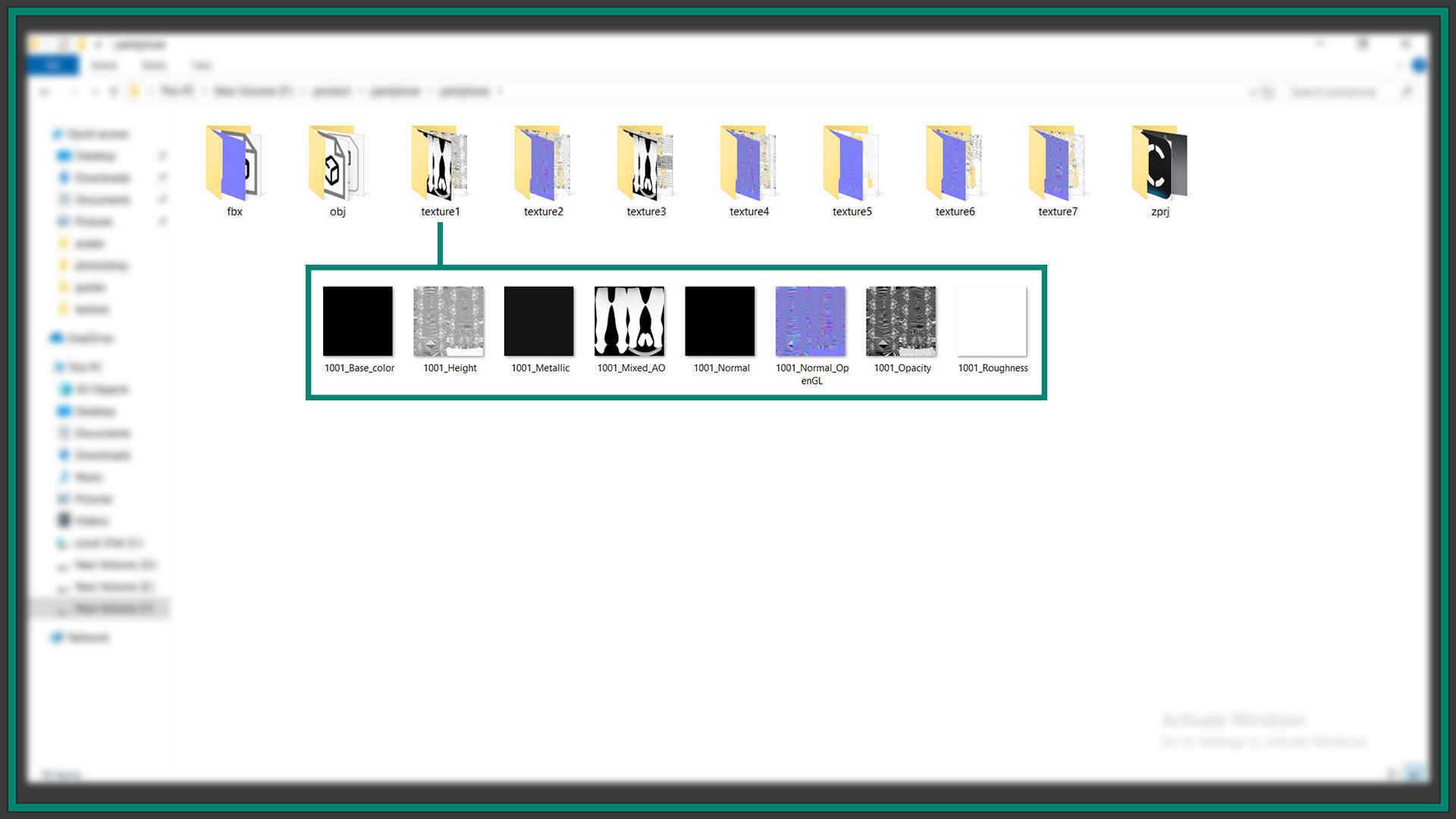Select the 1001_Metallic texture thumbnail
The image size is (1456, 819).
coord(539,322)
